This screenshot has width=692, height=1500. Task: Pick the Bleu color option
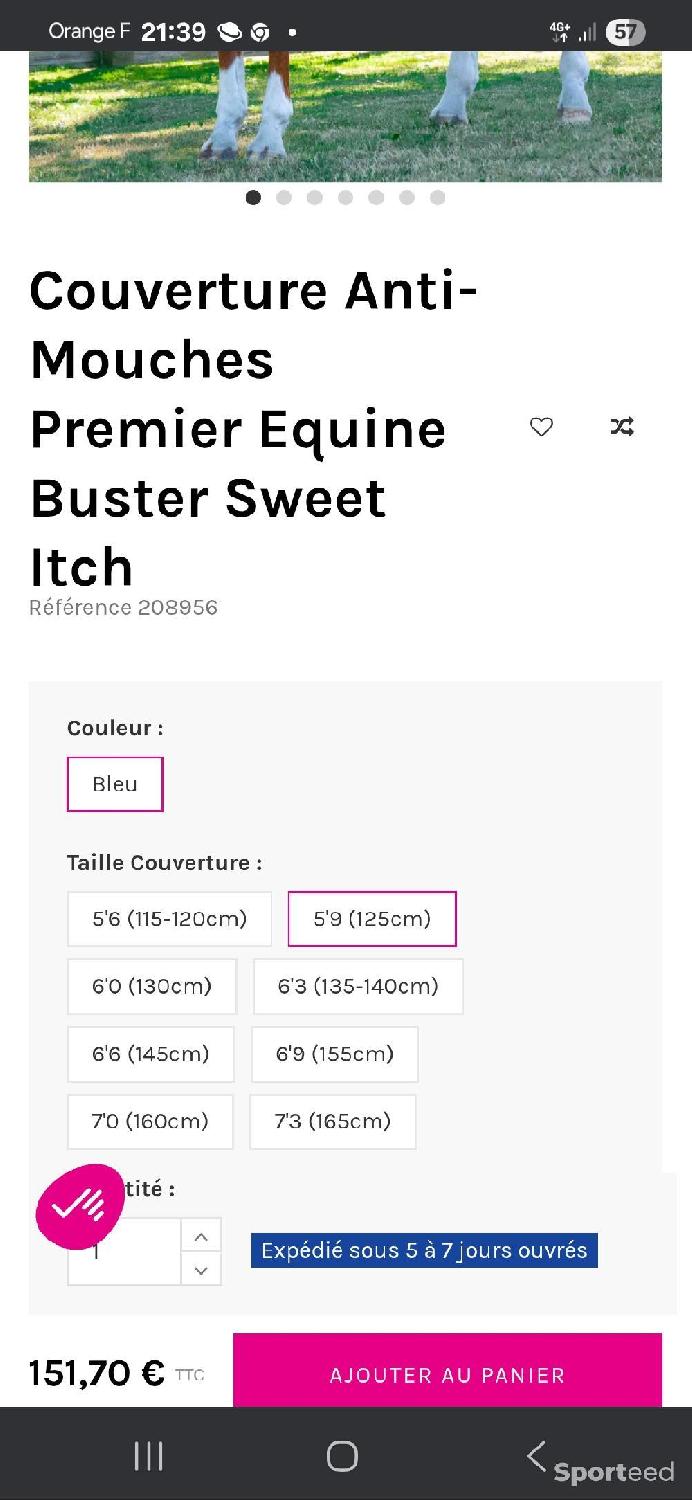[x=115, y=784]
